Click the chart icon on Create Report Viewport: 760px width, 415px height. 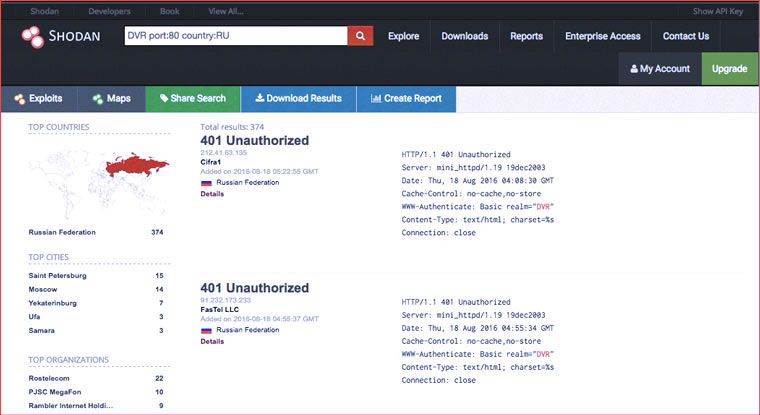point(376,98)
